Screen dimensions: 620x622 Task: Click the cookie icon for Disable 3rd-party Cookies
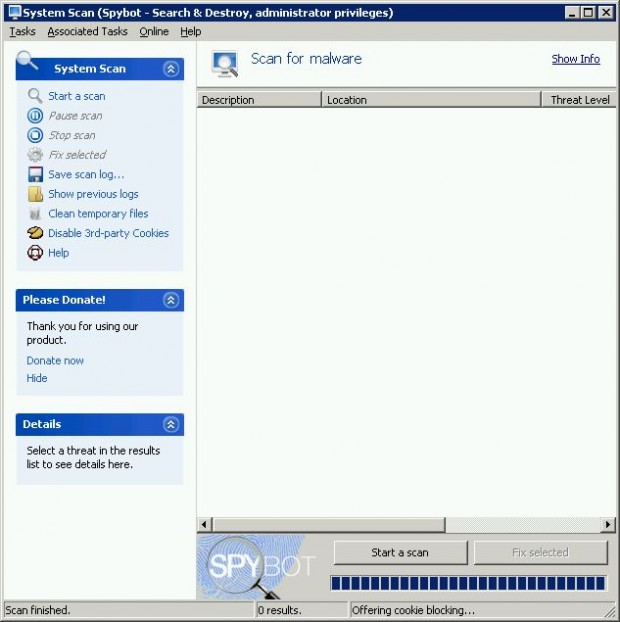pos(35,233)
